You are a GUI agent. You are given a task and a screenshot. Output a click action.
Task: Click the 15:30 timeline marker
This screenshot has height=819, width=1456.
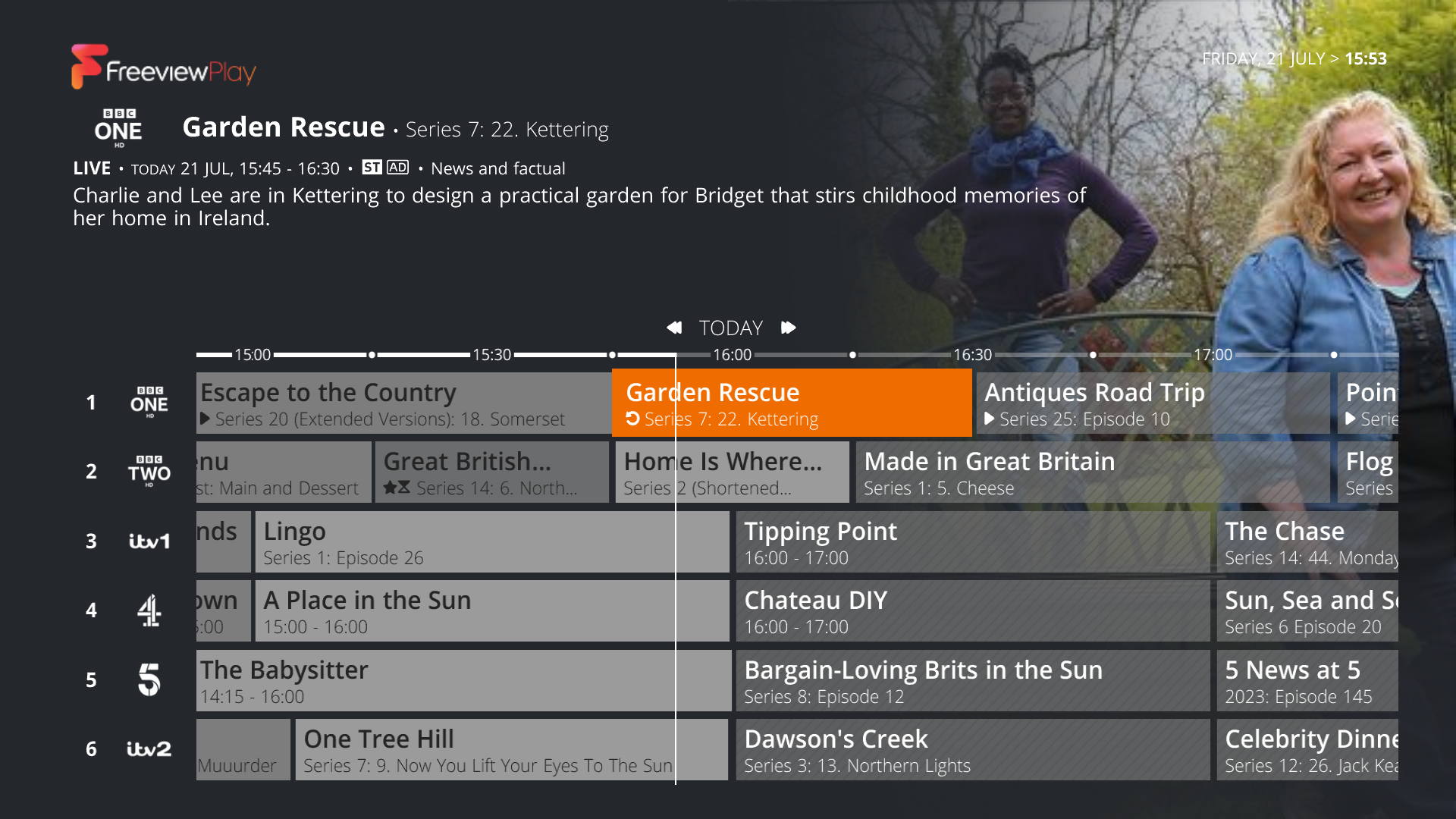492,355
